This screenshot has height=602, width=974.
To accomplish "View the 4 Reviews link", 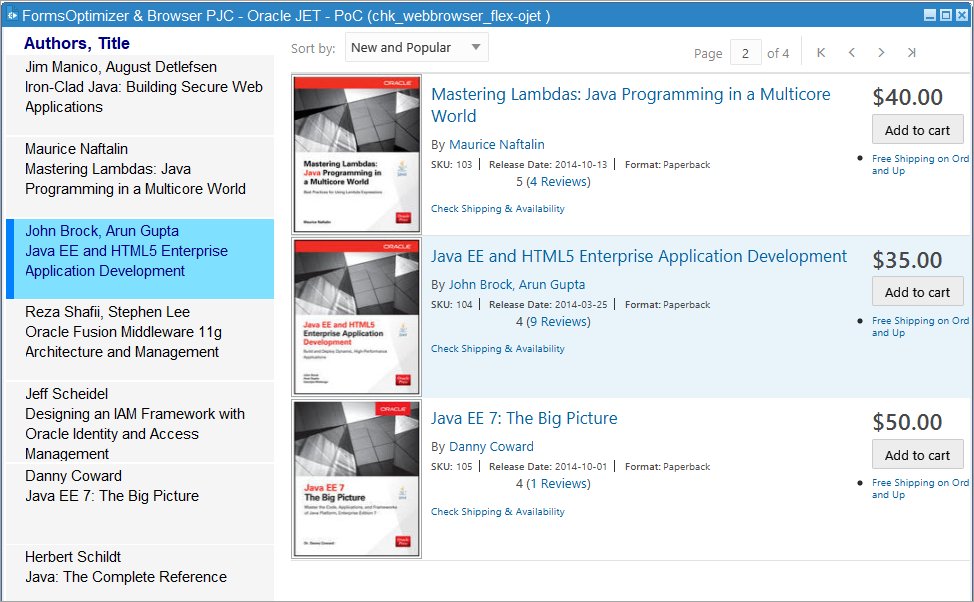I will [558, 181].
